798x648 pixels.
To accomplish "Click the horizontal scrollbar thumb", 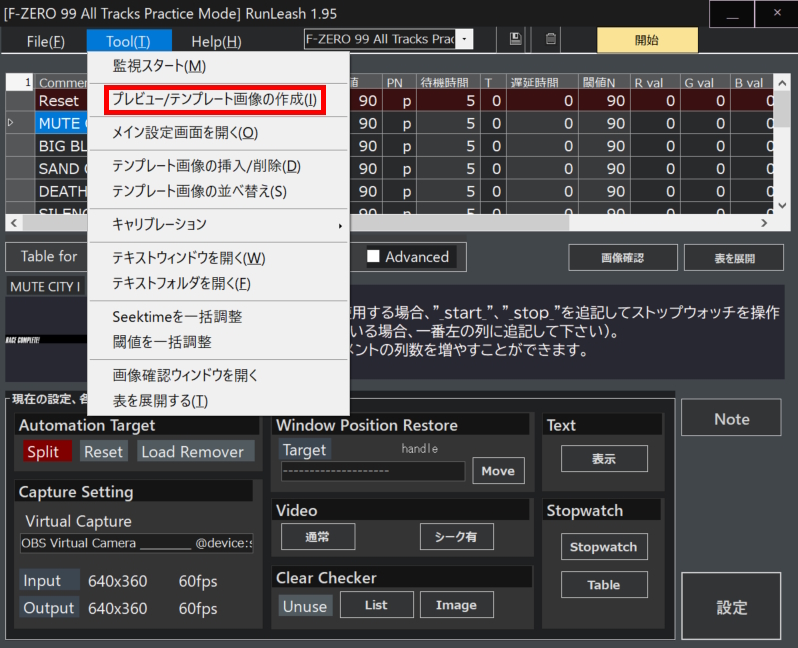I will [x=296, y=223].
